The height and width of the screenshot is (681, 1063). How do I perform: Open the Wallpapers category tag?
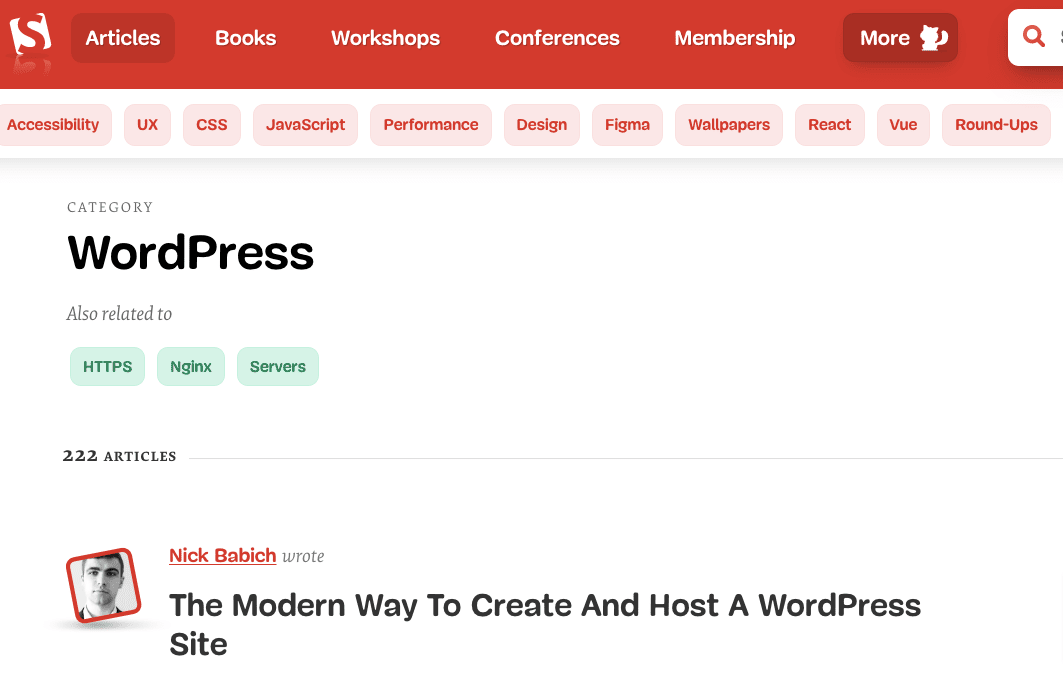pyautogui.click(x=729, y=125)
